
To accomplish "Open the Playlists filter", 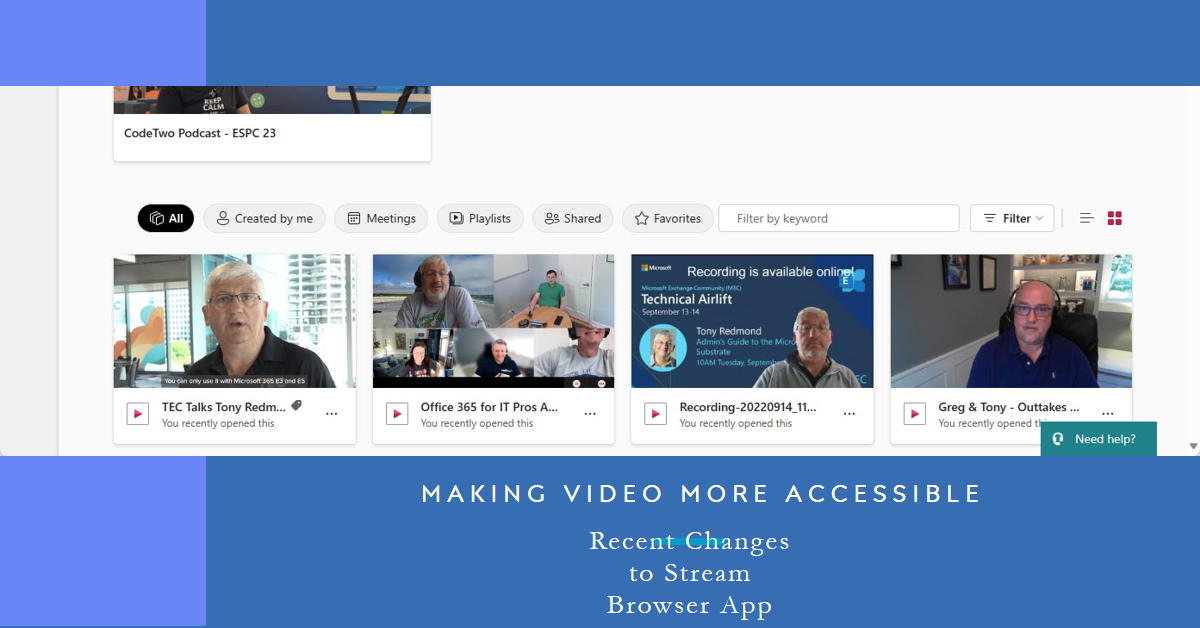I will click(x=480, y=218).
